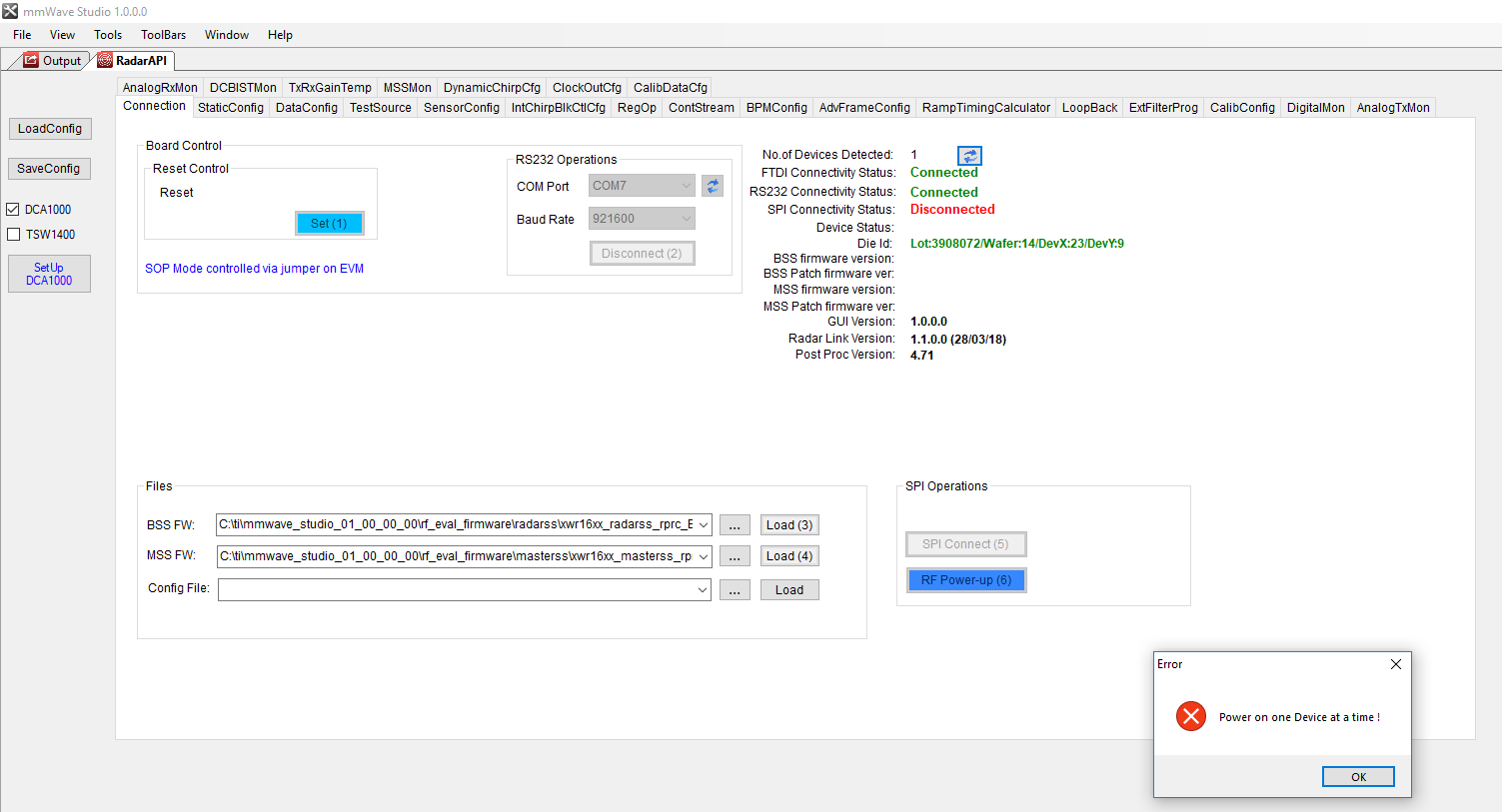The height and width of the screenshot is (812, 1502).
Task: Open the AnalogRxMon tab
Action: click(x=160, y=88)
